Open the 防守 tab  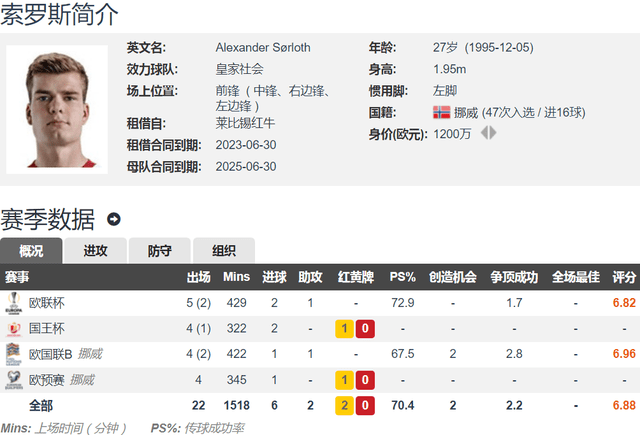[x=160, y=251]
